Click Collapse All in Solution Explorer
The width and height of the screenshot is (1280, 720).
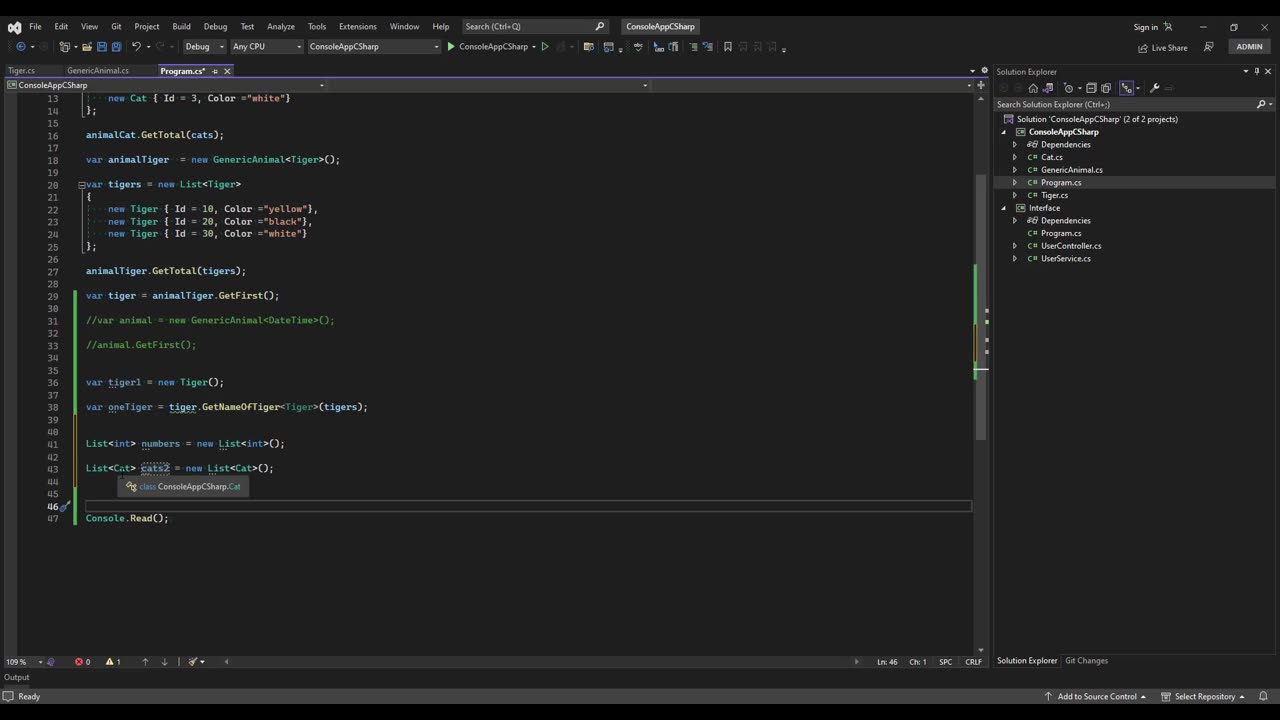pos(1091,88)
